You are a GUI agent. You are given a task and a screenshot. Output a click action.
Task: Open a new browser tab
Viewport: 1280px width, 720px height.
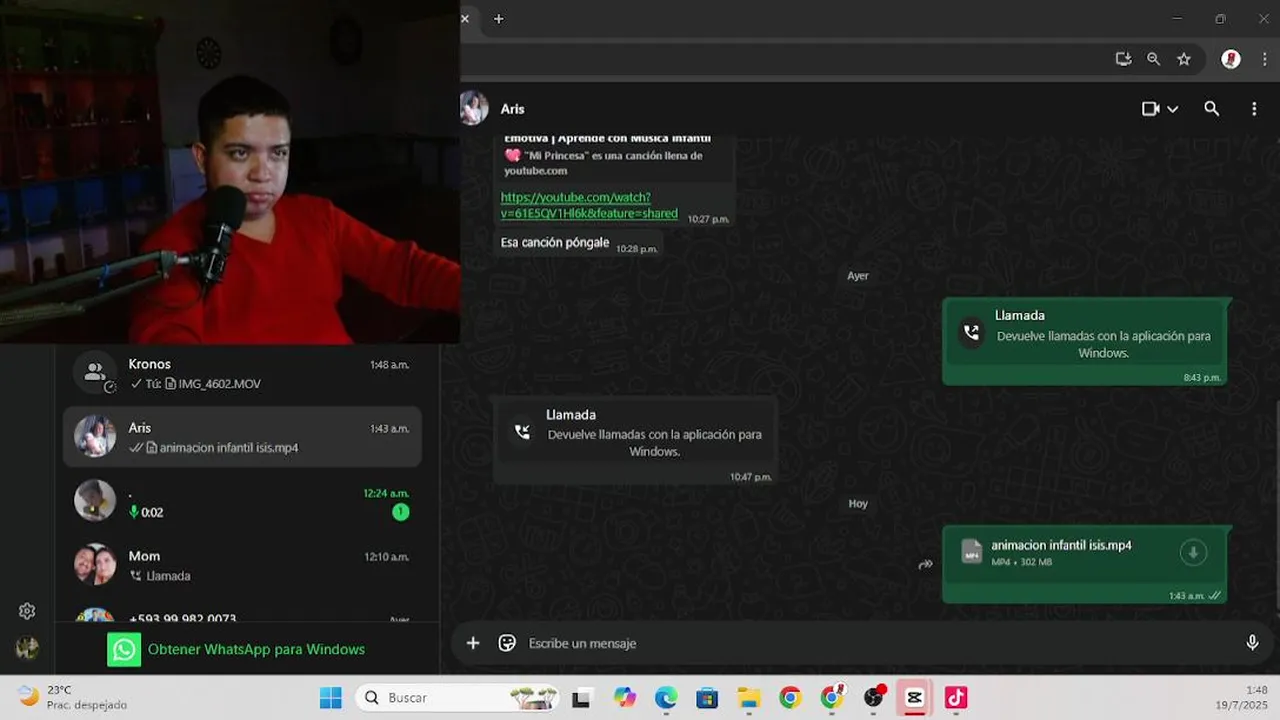pyautogui.click(x=498, y=18)
